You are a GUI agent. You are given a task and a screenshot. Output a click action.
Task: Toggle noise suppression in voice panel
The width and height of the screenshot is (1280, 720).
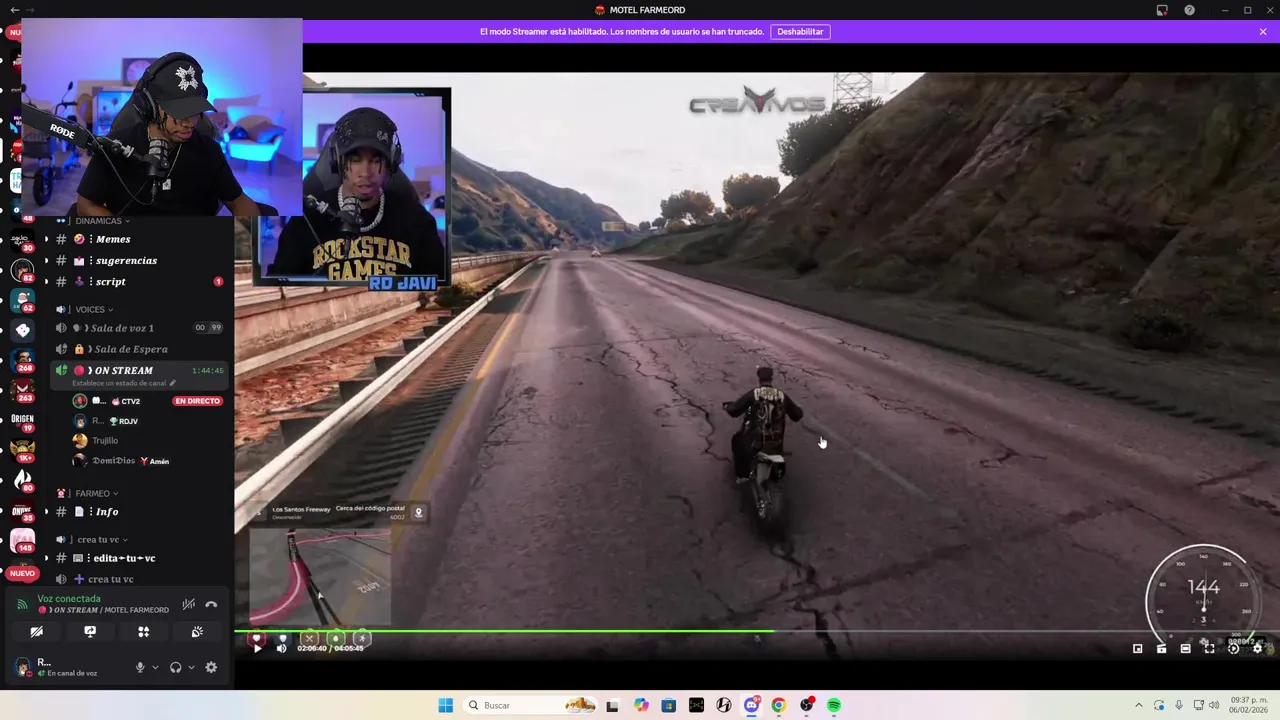click(x=188, y=604)
